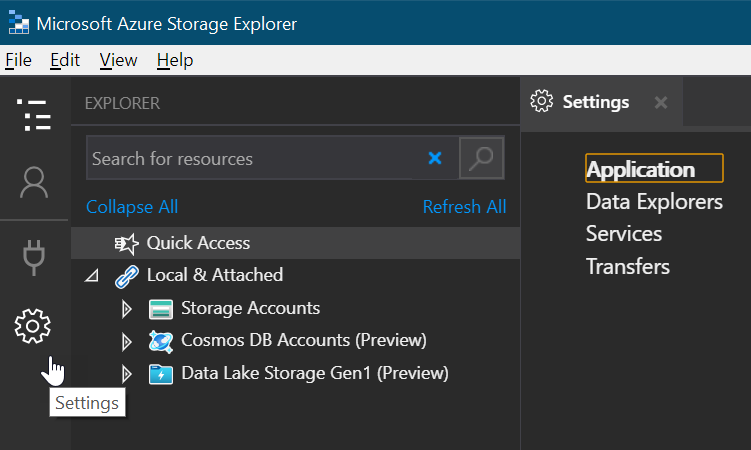
Task: Click the Connect plug icon
Action: point(34,256)
